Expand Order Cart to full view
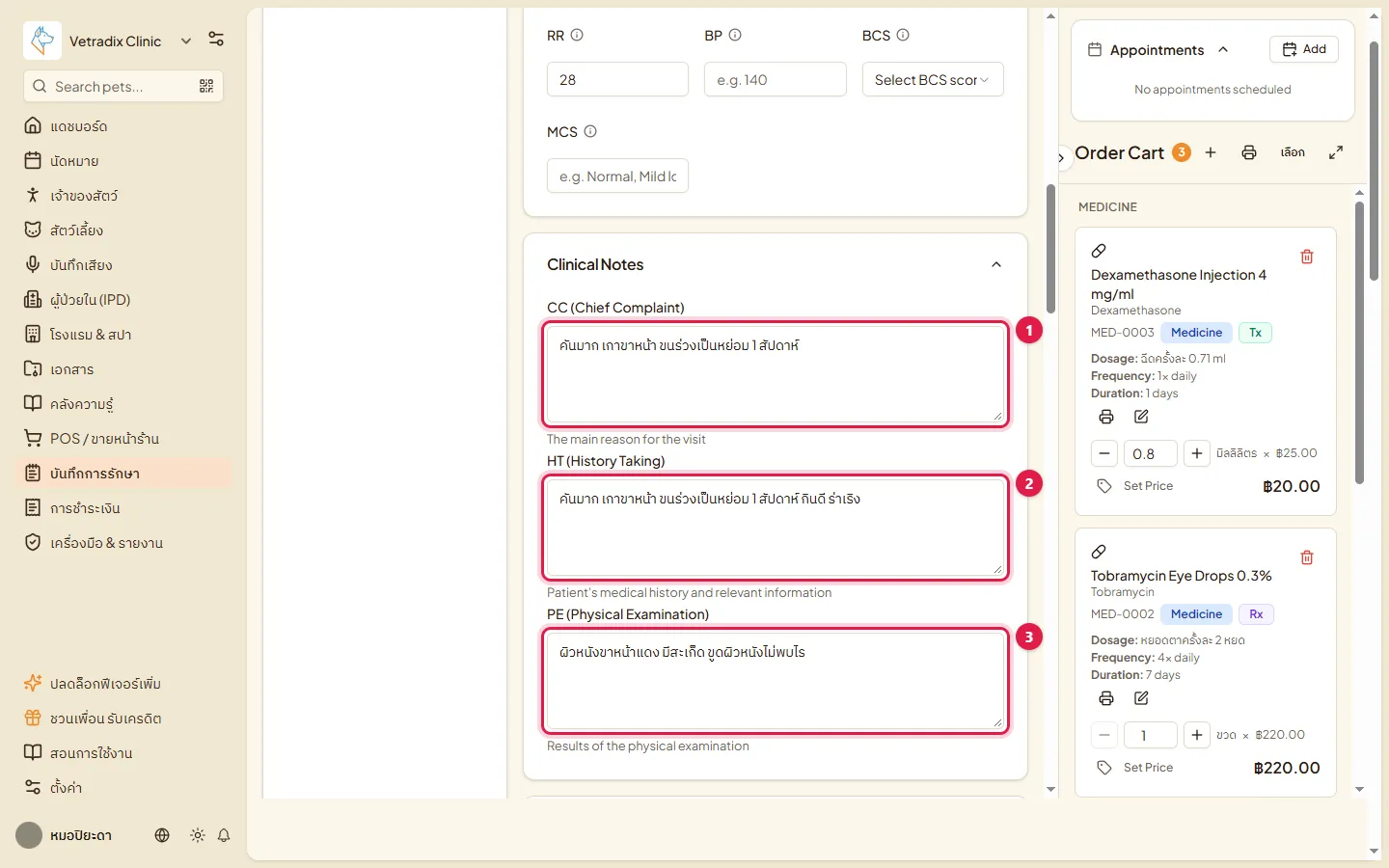 point(1336,152)
